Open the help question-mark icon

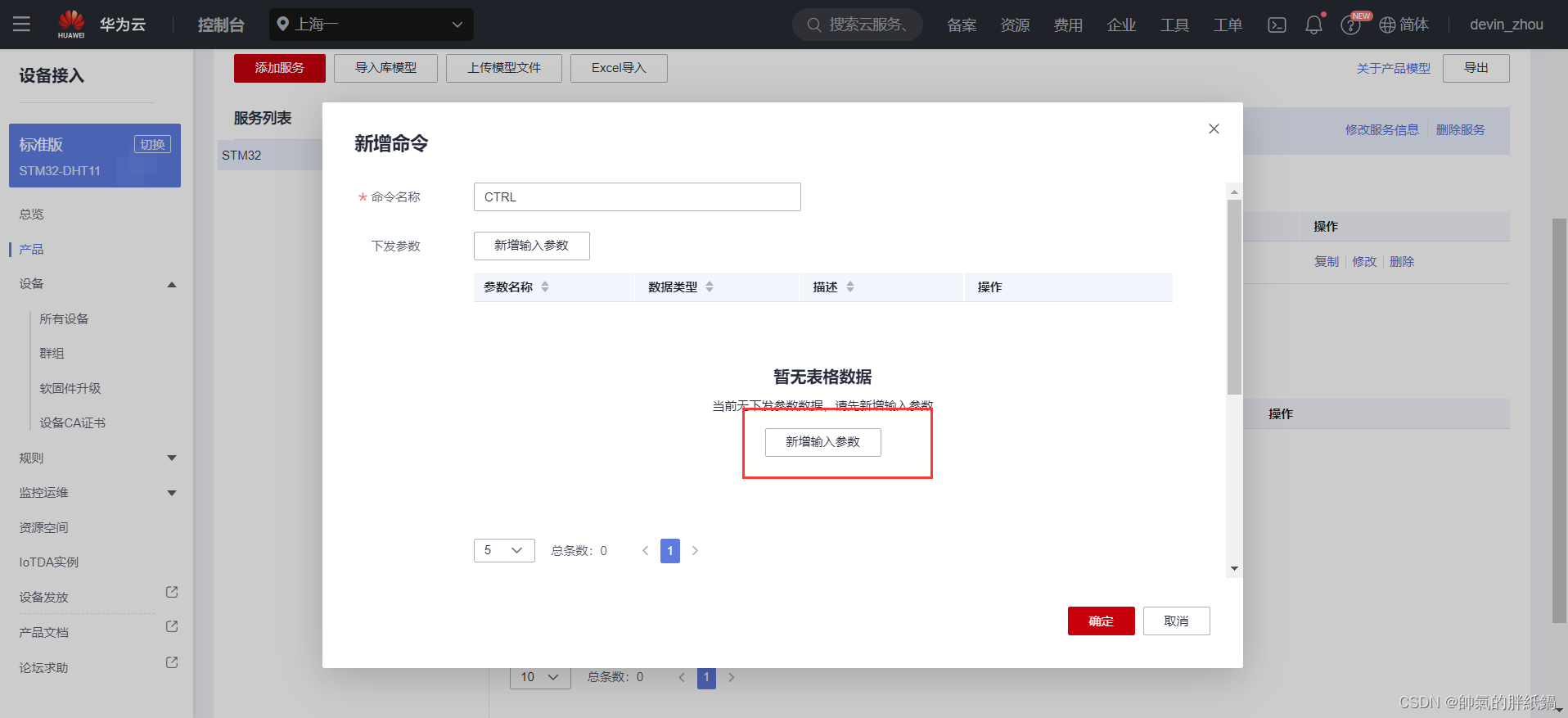click(x=1350, y=25)
